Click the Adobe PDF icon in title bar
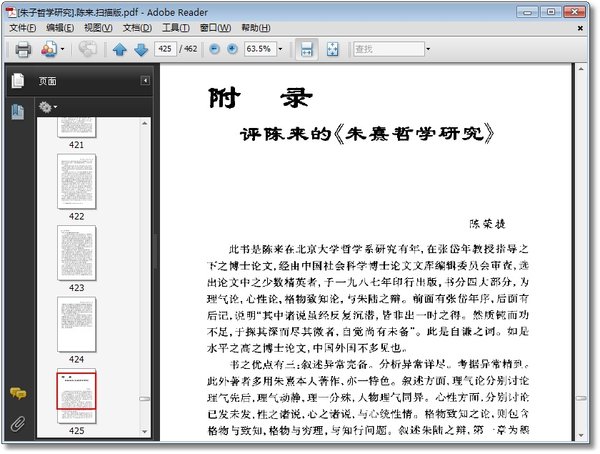 click(x=12, y=12)
